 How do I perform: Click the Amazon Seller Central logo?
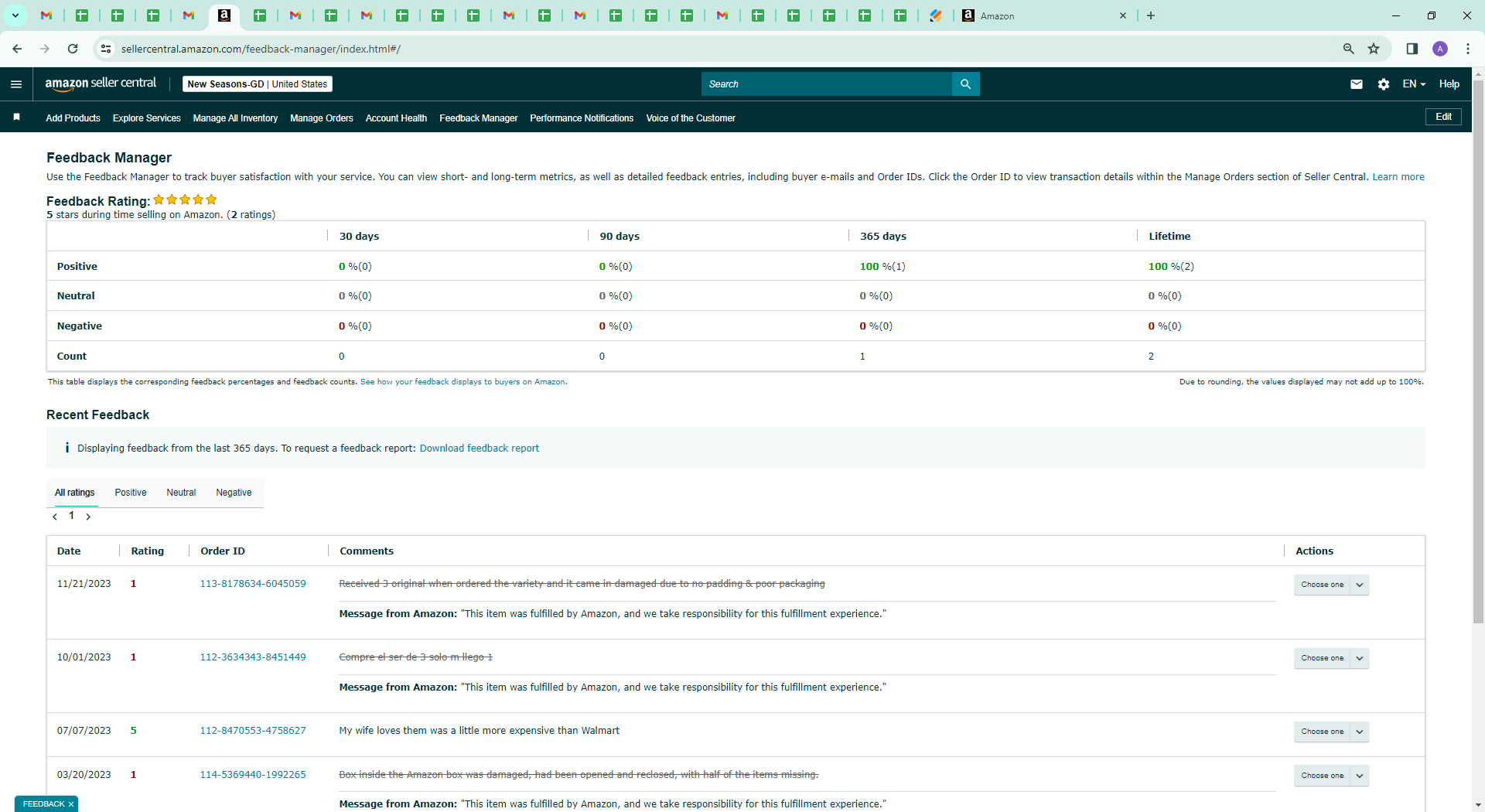point(101,84)
